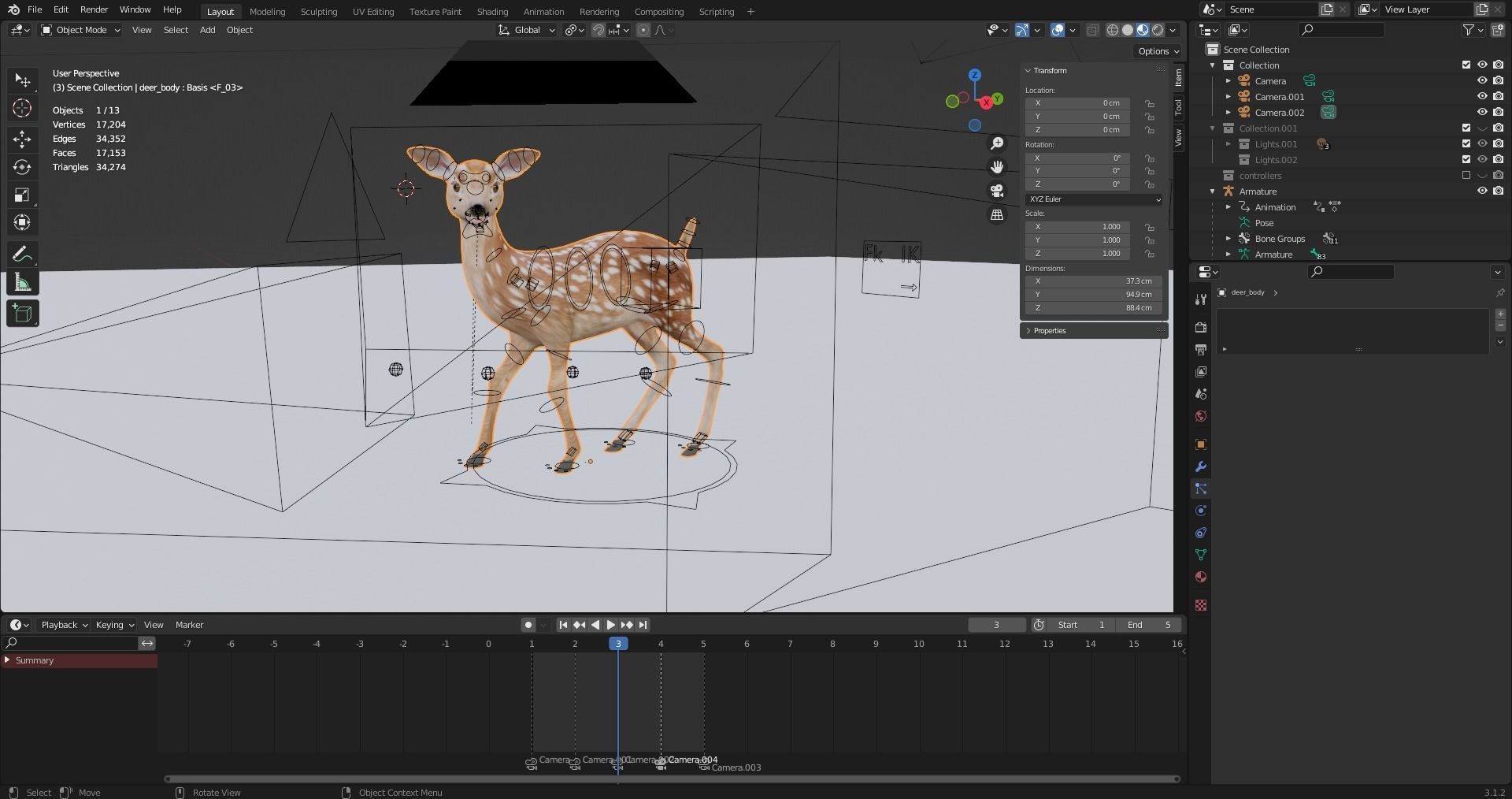Open the Render menu
This screenshot has height=799, width=1512.
(x=94, y=9)
